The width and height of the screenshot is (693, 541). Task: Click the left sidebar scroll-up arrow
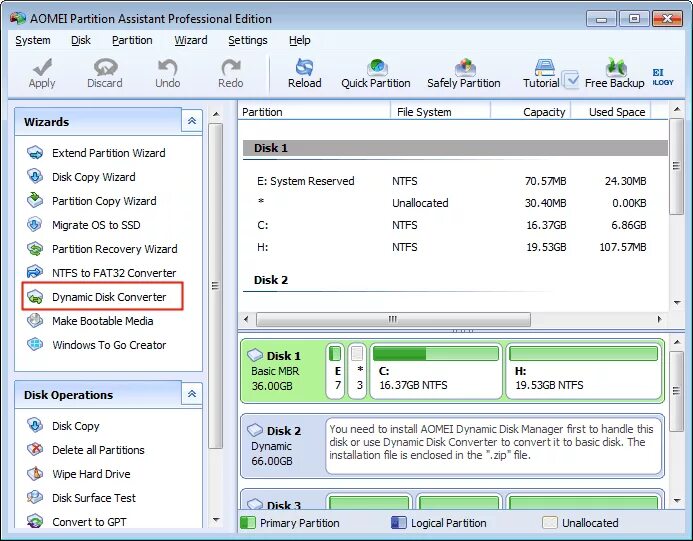[x=216, y=114]
